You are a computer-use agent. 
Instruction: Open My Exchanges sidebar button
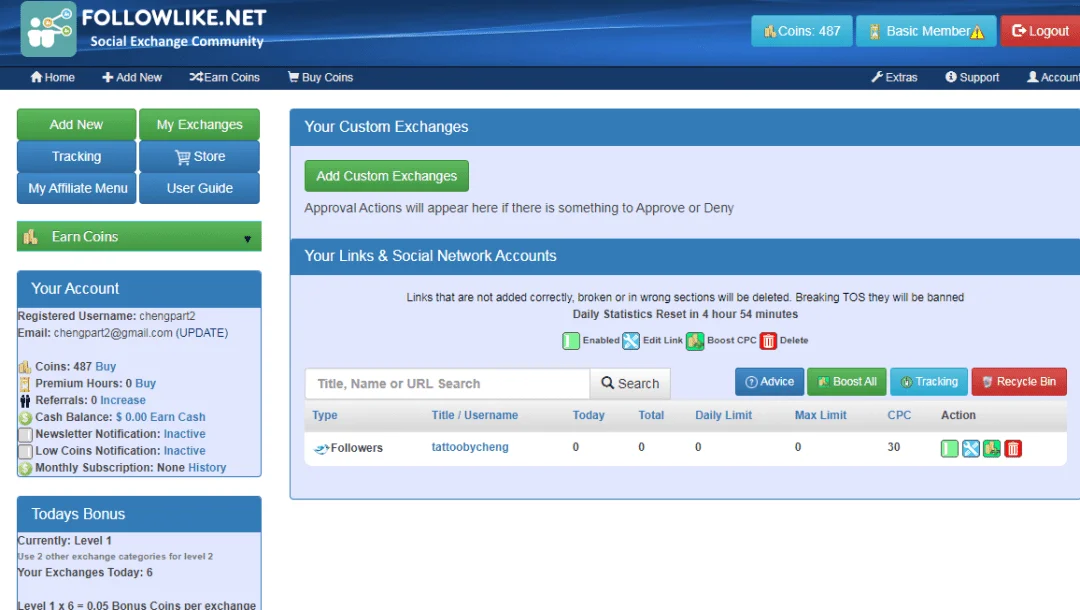click(199, 125)
